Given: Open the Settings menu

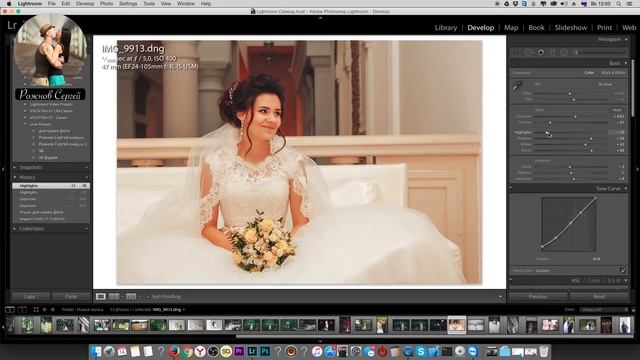Looking at the screenshot, I should pyautogui.click(x=128, y=4).
